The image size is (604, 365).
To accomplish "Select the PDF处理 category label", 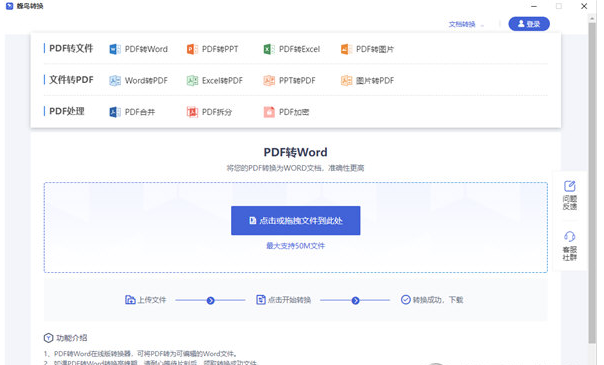I will pos(67,111).
